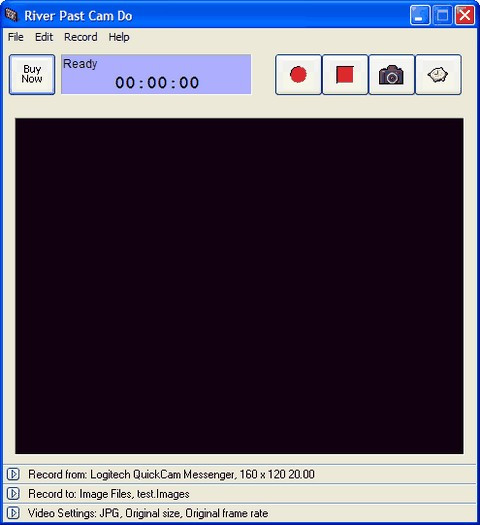Take a snapshot with the camera icon
The height and width of the screenshot is (525, 480).
(391, 75)
